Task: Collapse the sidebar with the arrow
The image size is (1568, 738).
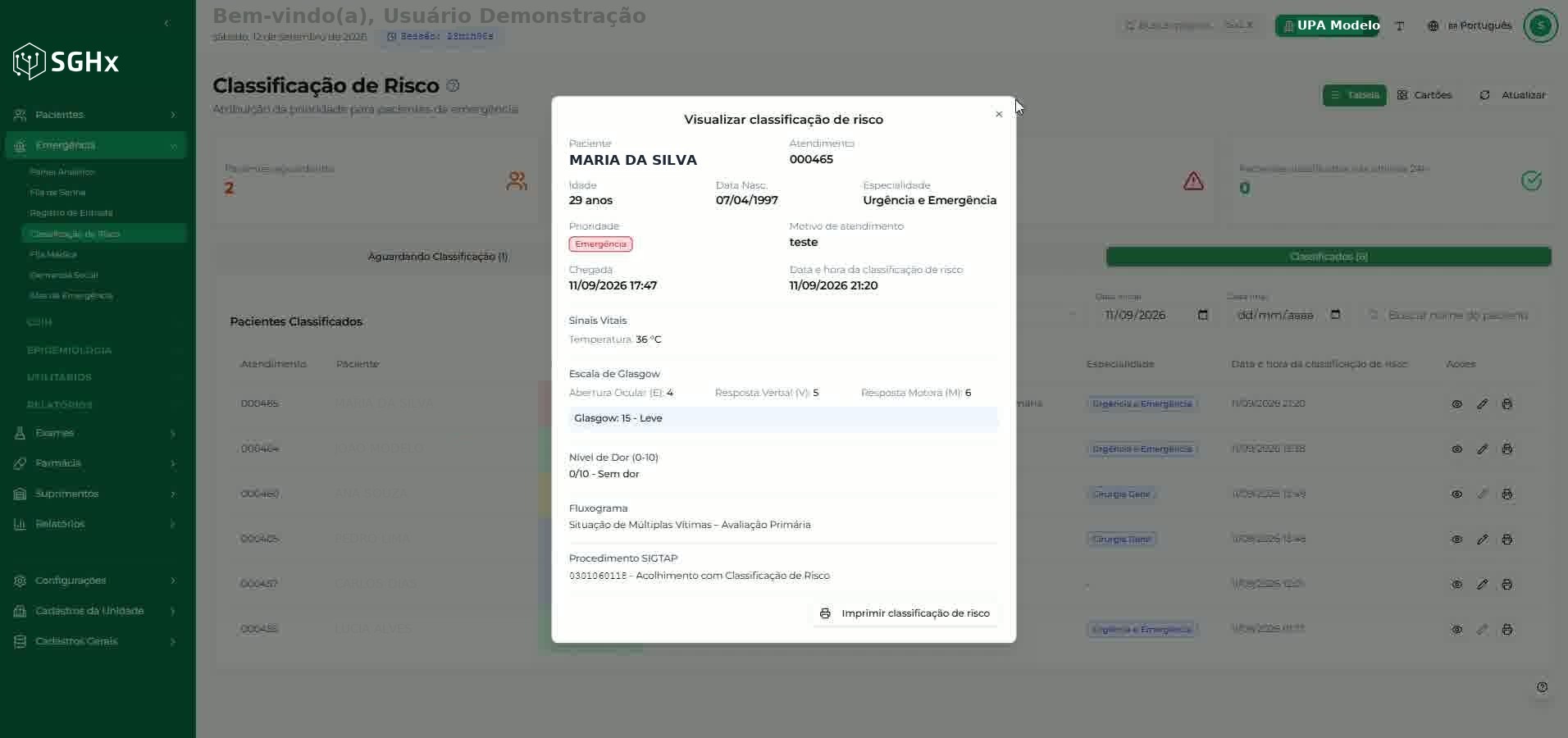Action: click(x=166, y=23)
